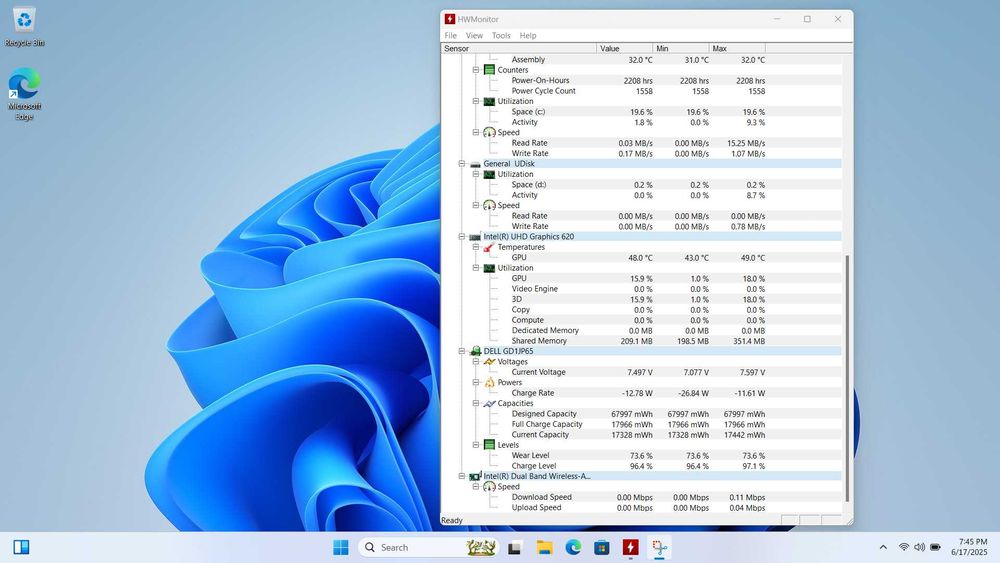Image resolution: width=1000 pixels, height=563 pixels.
Task: Open Microsoft Edge from the taskbar
Action: (573, 547)
